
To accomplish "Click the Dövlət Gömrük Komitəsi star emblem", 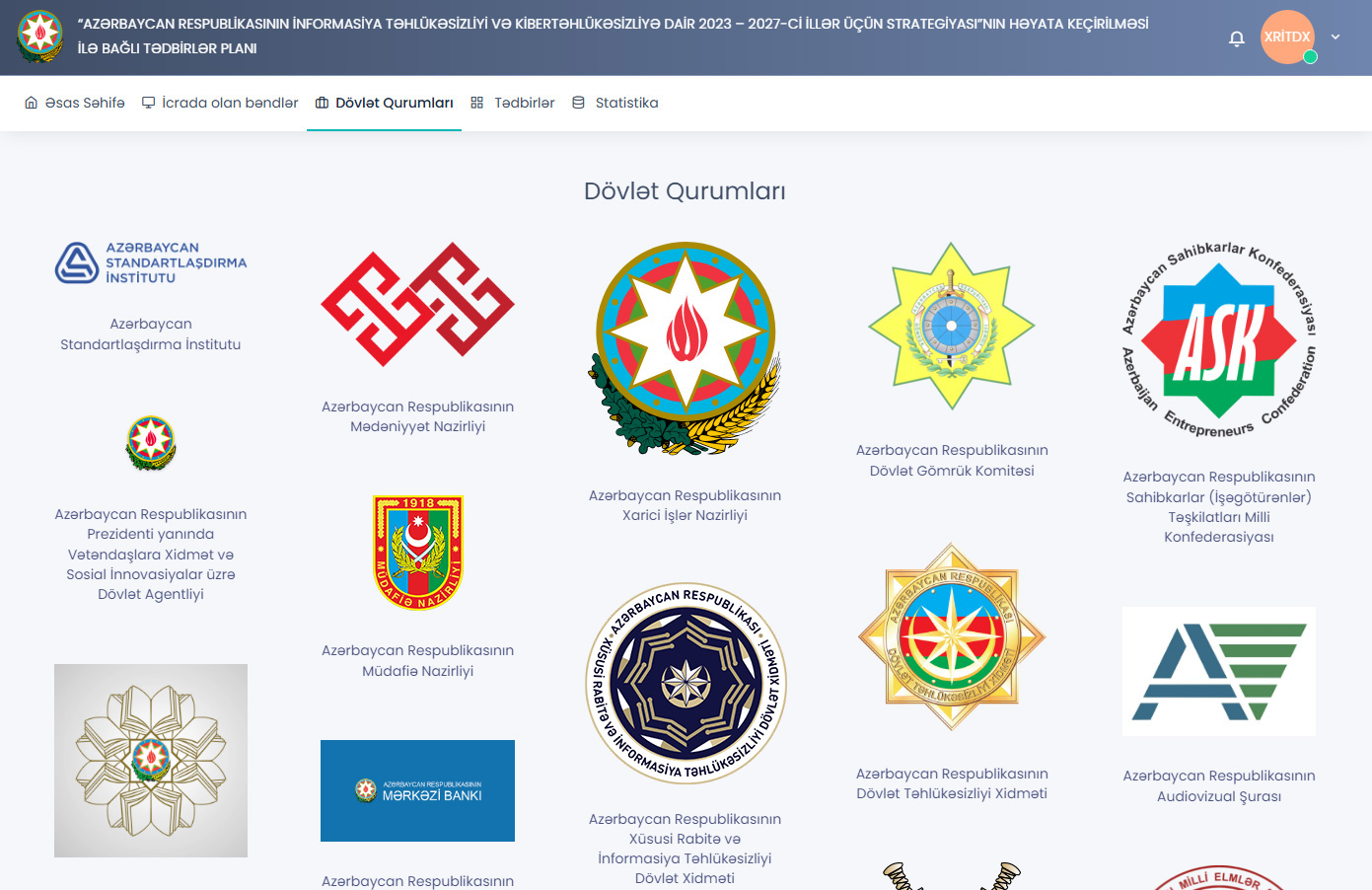I will tap(952, 326).
